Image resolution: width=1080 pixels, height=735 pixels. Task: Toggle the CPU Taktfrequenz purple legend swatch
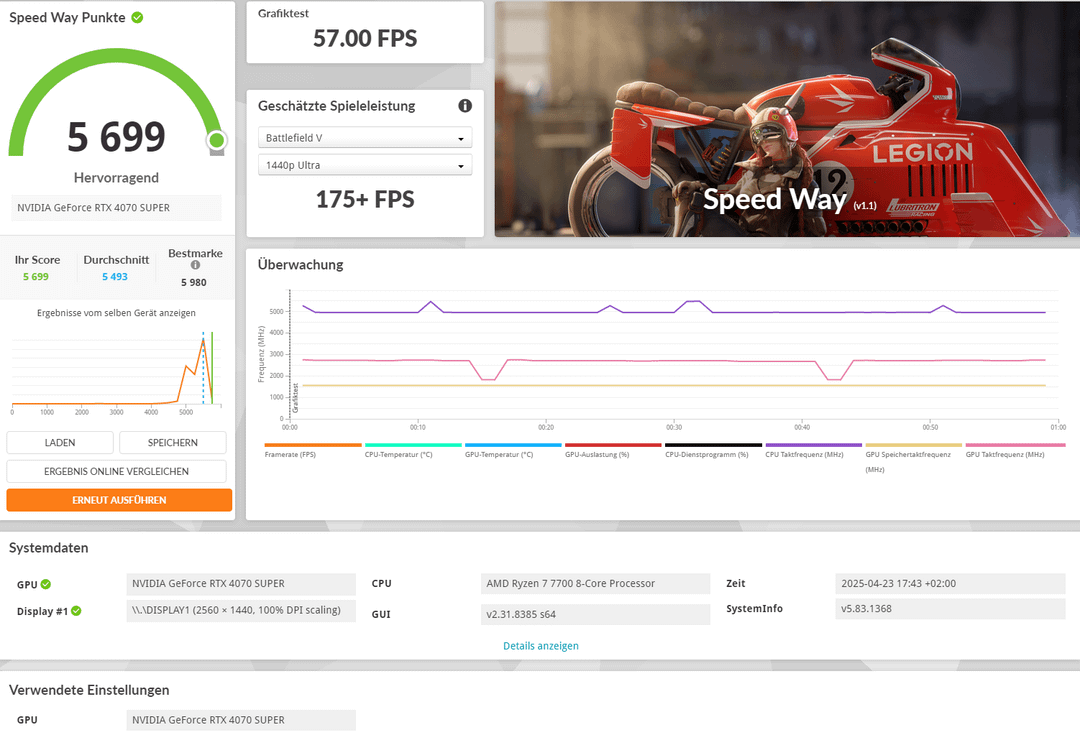813,445
